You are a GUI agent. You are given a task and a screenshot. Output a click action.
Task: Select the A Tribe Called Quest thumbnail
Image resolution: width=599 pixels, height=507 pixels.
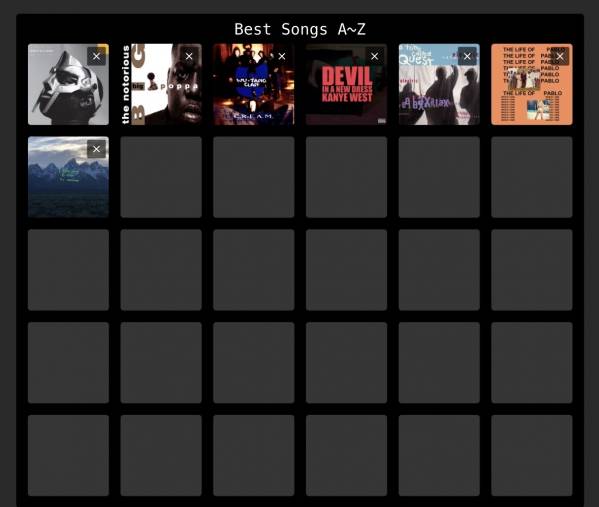click(439, 84)
